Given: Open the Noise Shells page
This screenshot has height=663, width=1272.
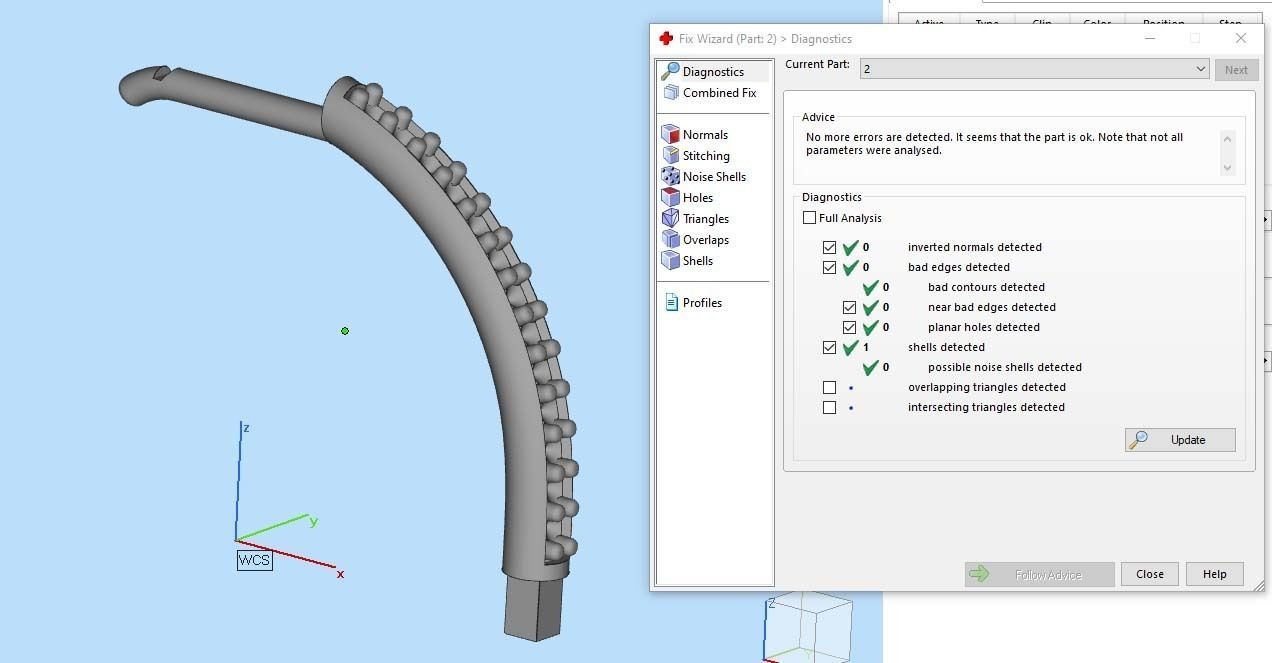Looking at the screenshot, I should [x=704, y=177].
